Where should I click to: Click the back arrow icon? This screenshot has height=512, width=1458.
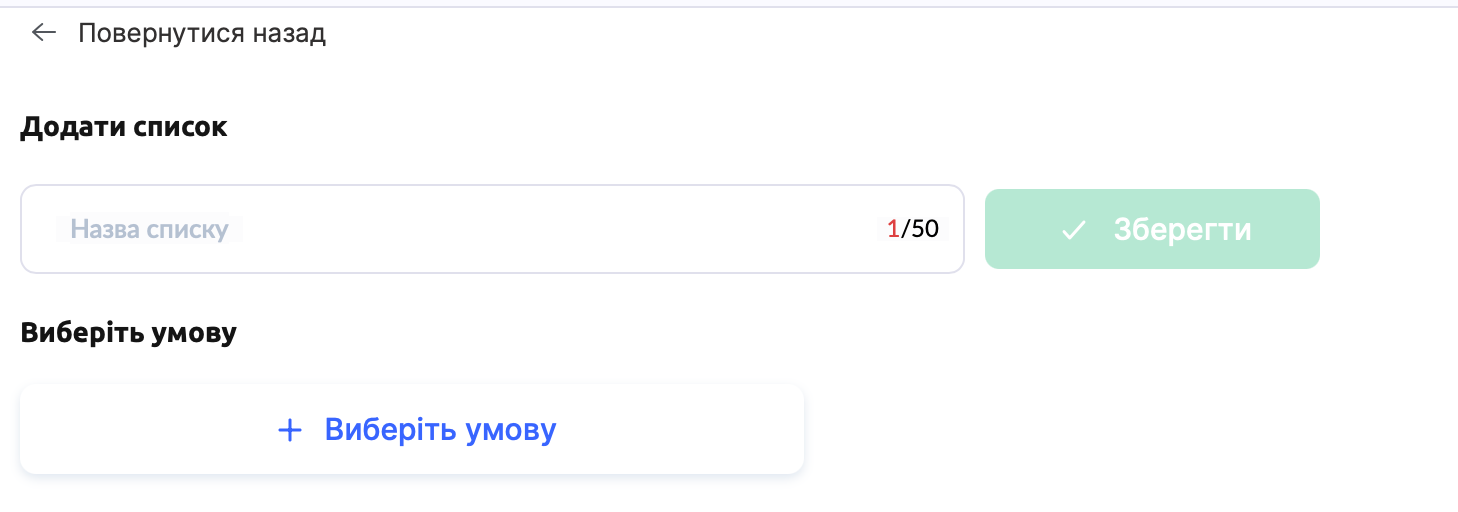click(x=43, y=33)
